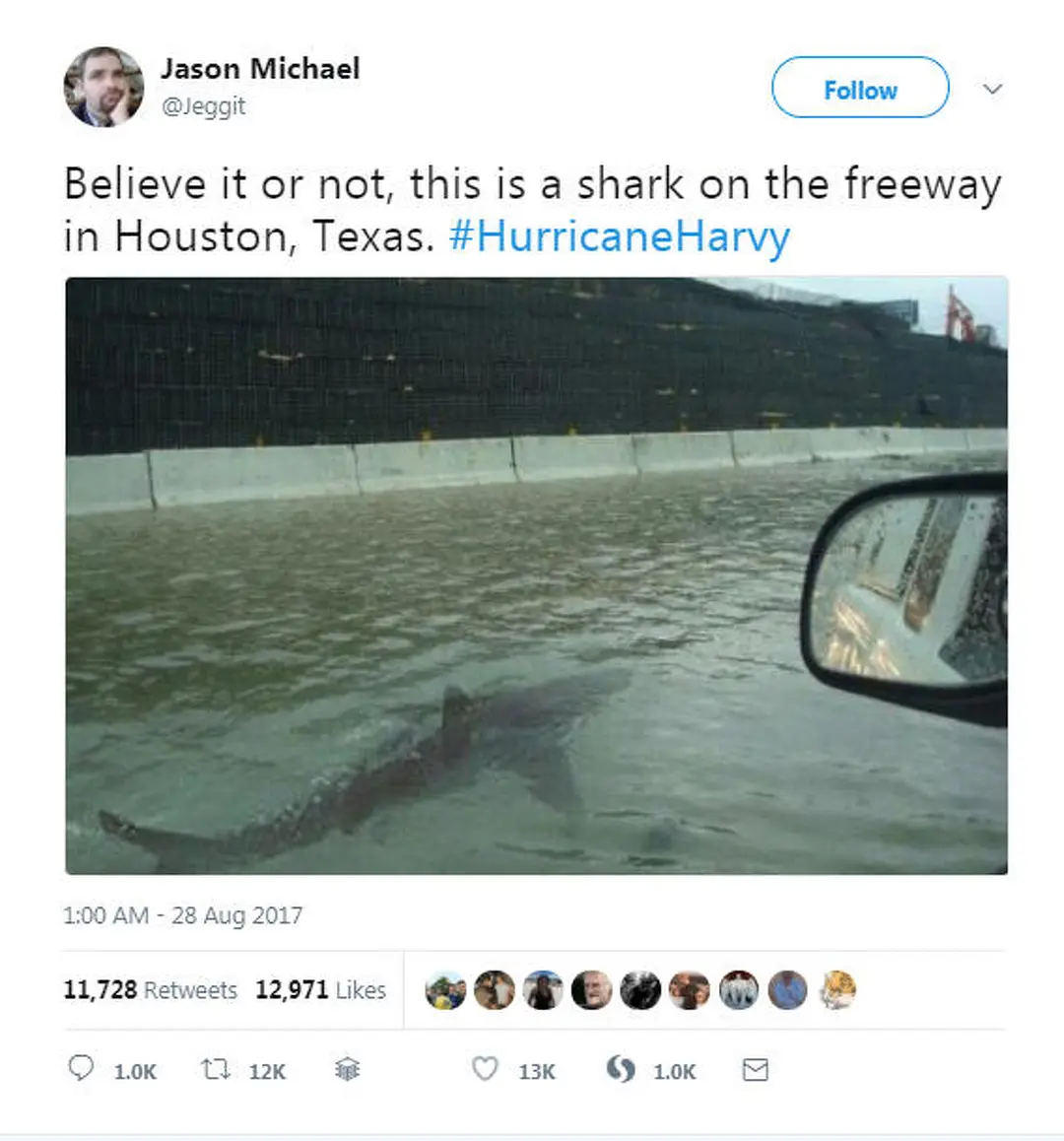Open the 1:00 AM - 28 Aug 2017 timestamp
1064x1141 pixels.
pyautogui.click(x=182, y=914)
